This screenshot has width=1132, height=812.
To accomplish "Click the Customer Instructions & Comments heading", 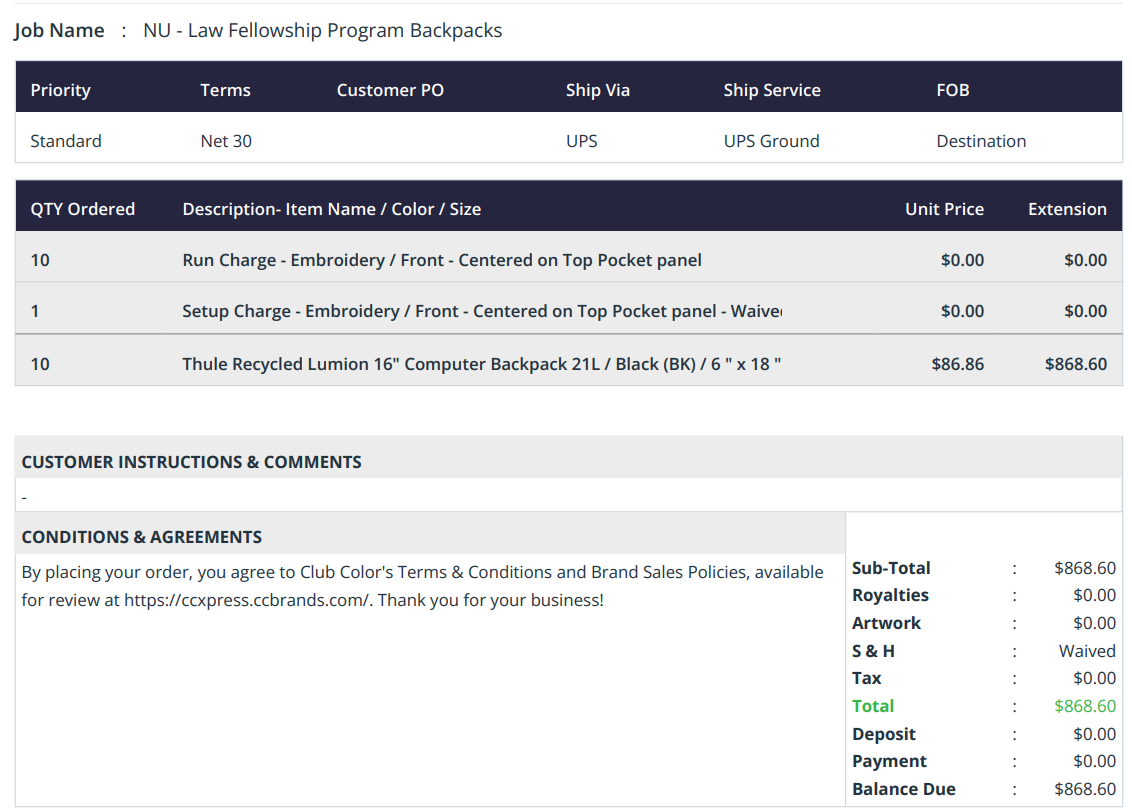I will point(191,462).
